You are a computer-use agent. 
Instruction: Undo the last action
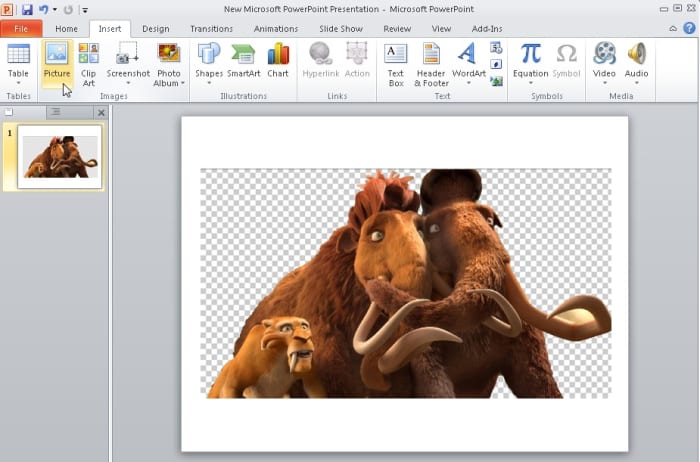tap(44, 9)
